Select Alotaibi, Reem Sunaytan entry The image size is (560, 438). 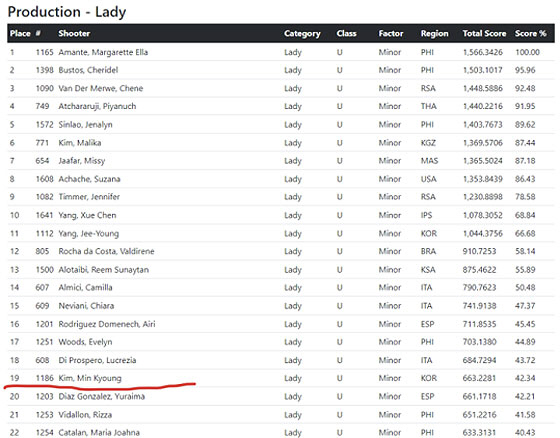103,269
